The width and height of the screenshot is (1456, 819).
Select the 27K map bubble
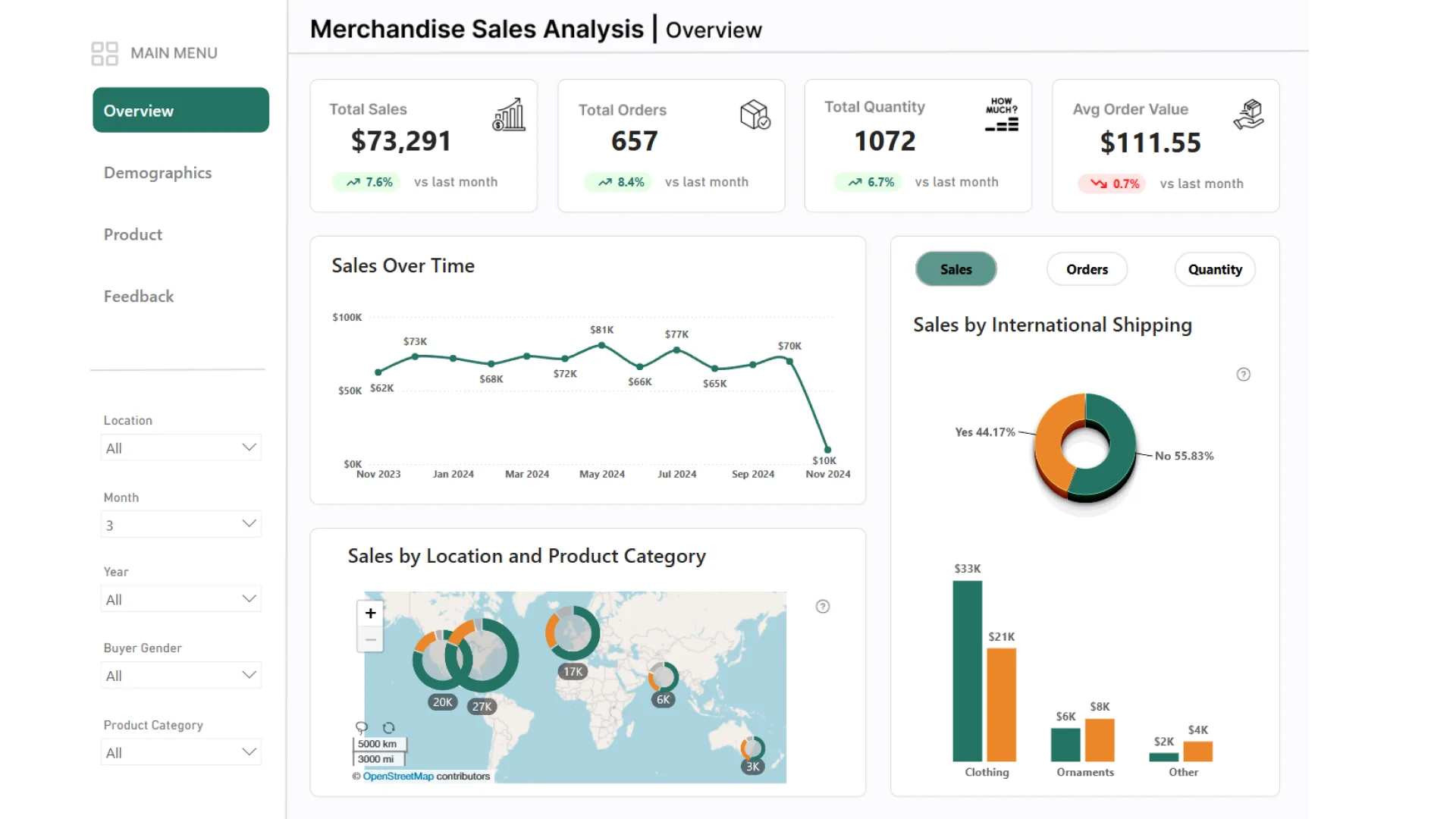[x=482, y=656]
